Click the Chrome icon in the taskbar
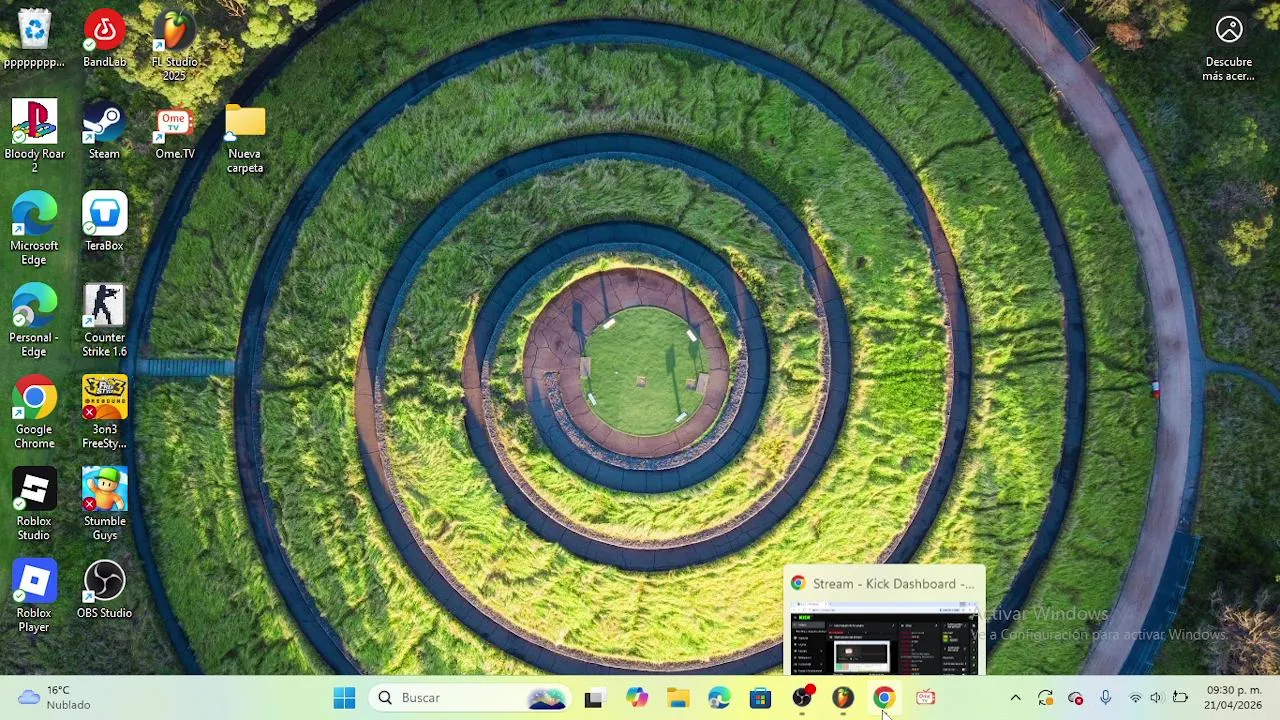Viewport: 1280px width, 720px height. pos(884,698)
